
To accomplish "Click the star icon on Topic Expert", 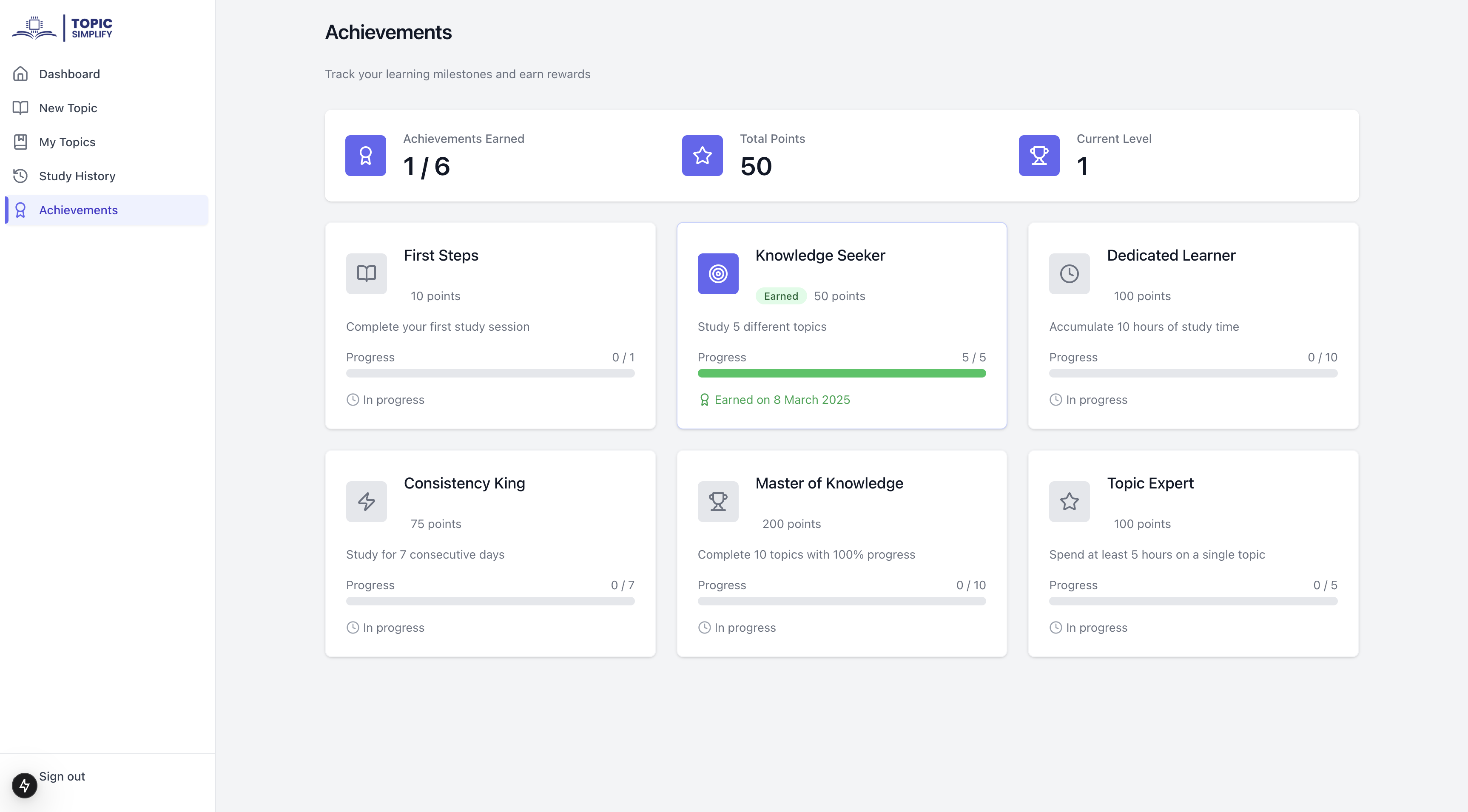I will (x=1069, y=502).
